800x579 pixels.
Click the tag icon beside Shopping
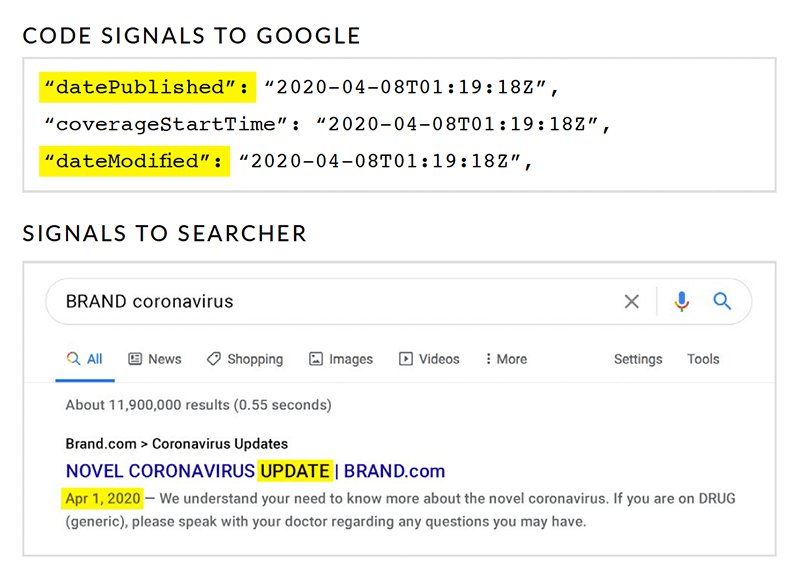click(x=214, y=359)
